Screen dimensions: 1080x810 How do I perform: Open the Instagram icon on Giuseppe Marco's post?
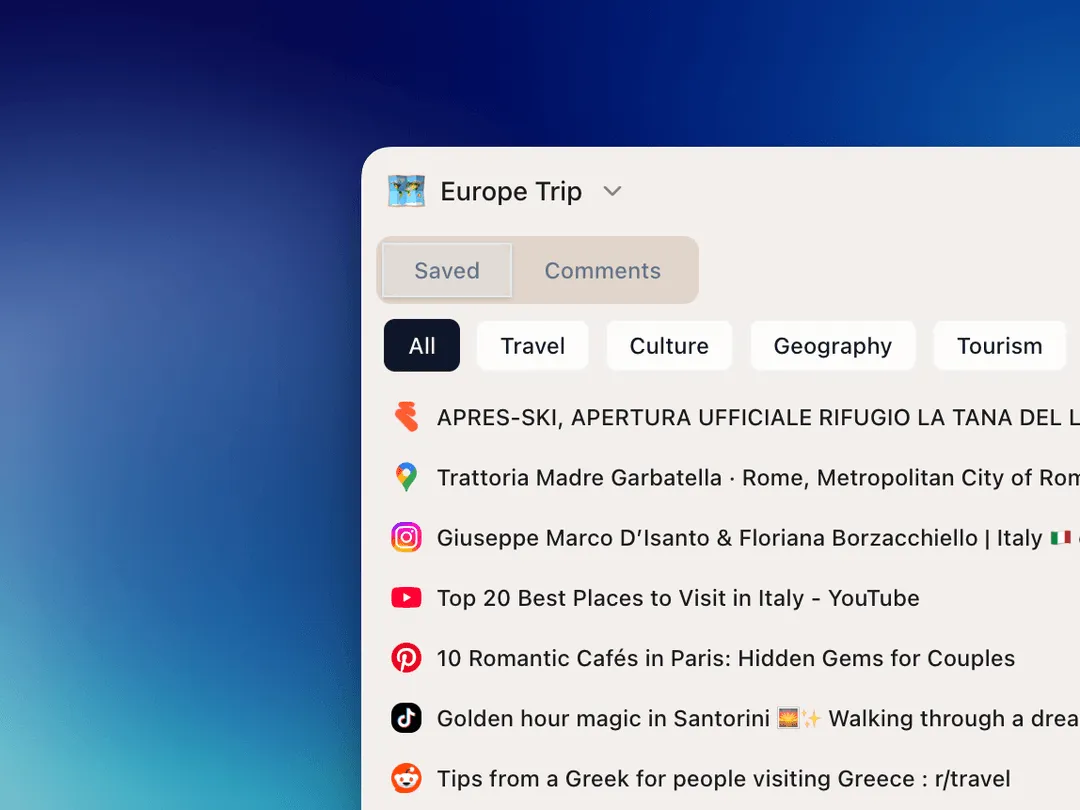pyautogui.click(x=406, y=537)
